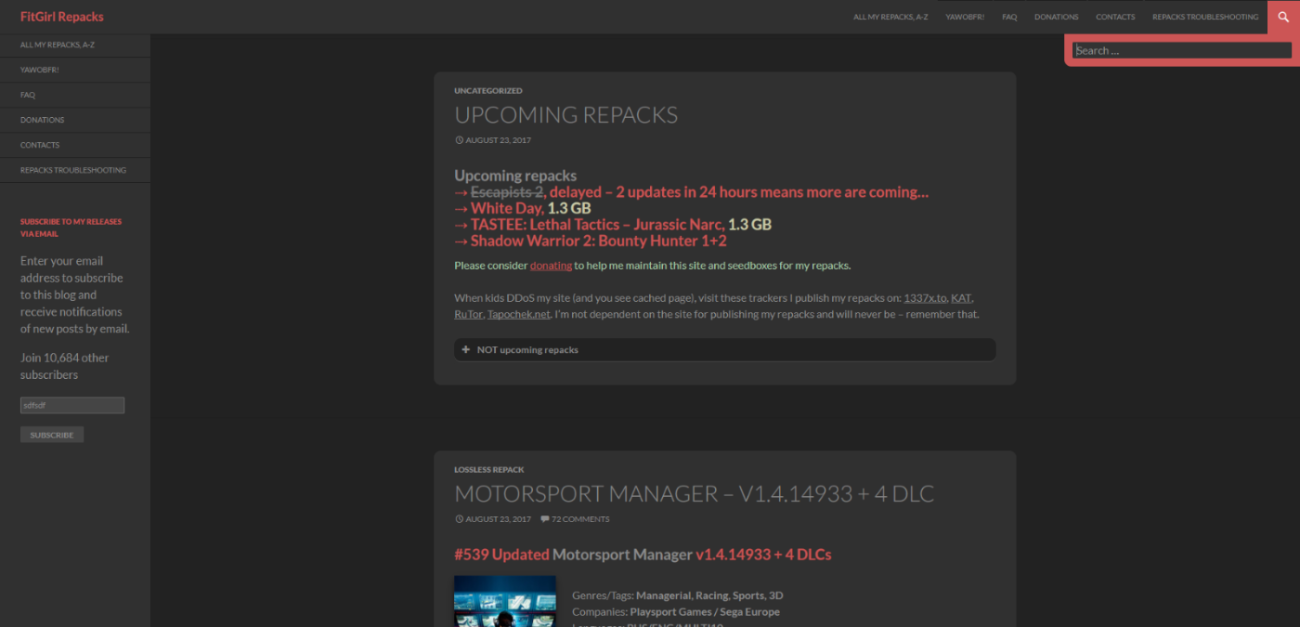Open the Lossless Repack category link
This screenshot has width=1300, height=627.
click(489, 470)
